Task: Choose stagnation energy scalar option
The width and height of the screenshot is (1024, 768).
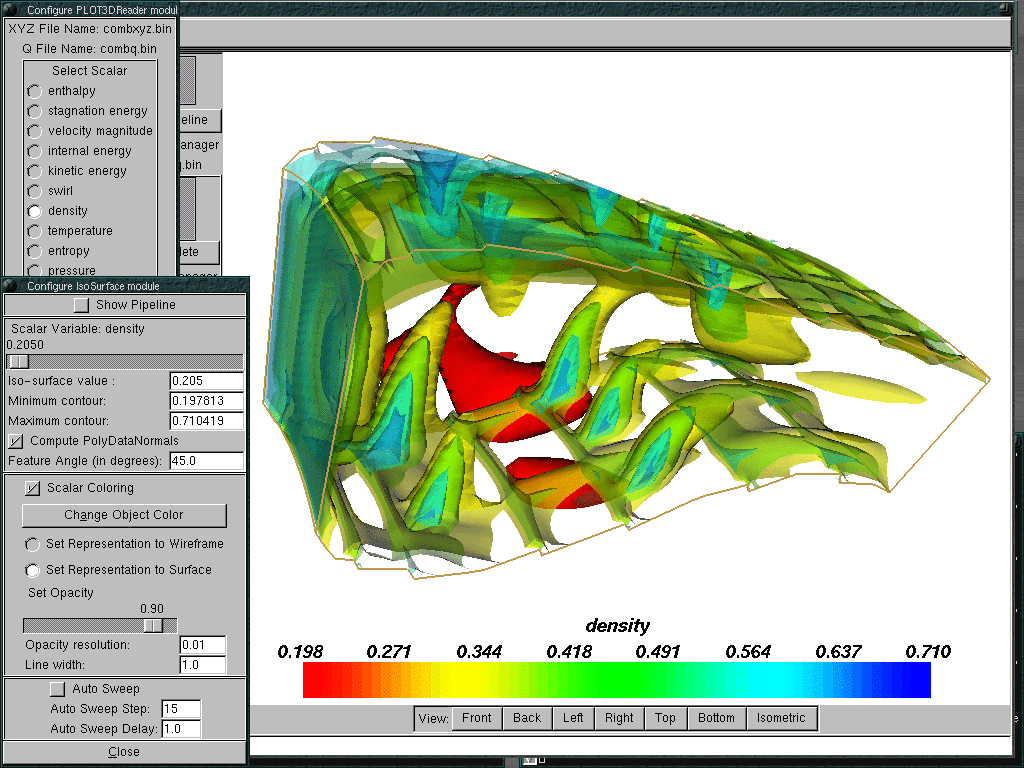Action: point(35,111)
